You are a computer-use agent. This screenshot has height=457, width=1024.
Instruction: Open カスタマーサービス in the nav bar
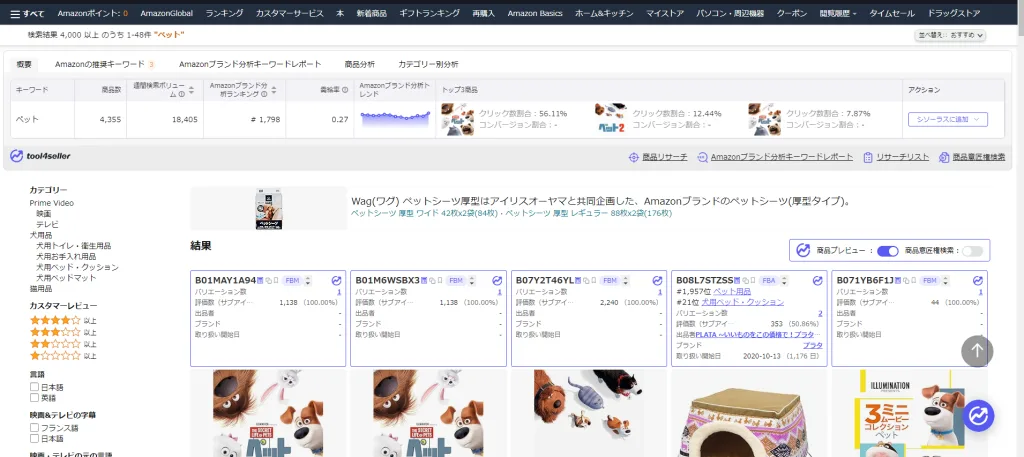point(289,13)
